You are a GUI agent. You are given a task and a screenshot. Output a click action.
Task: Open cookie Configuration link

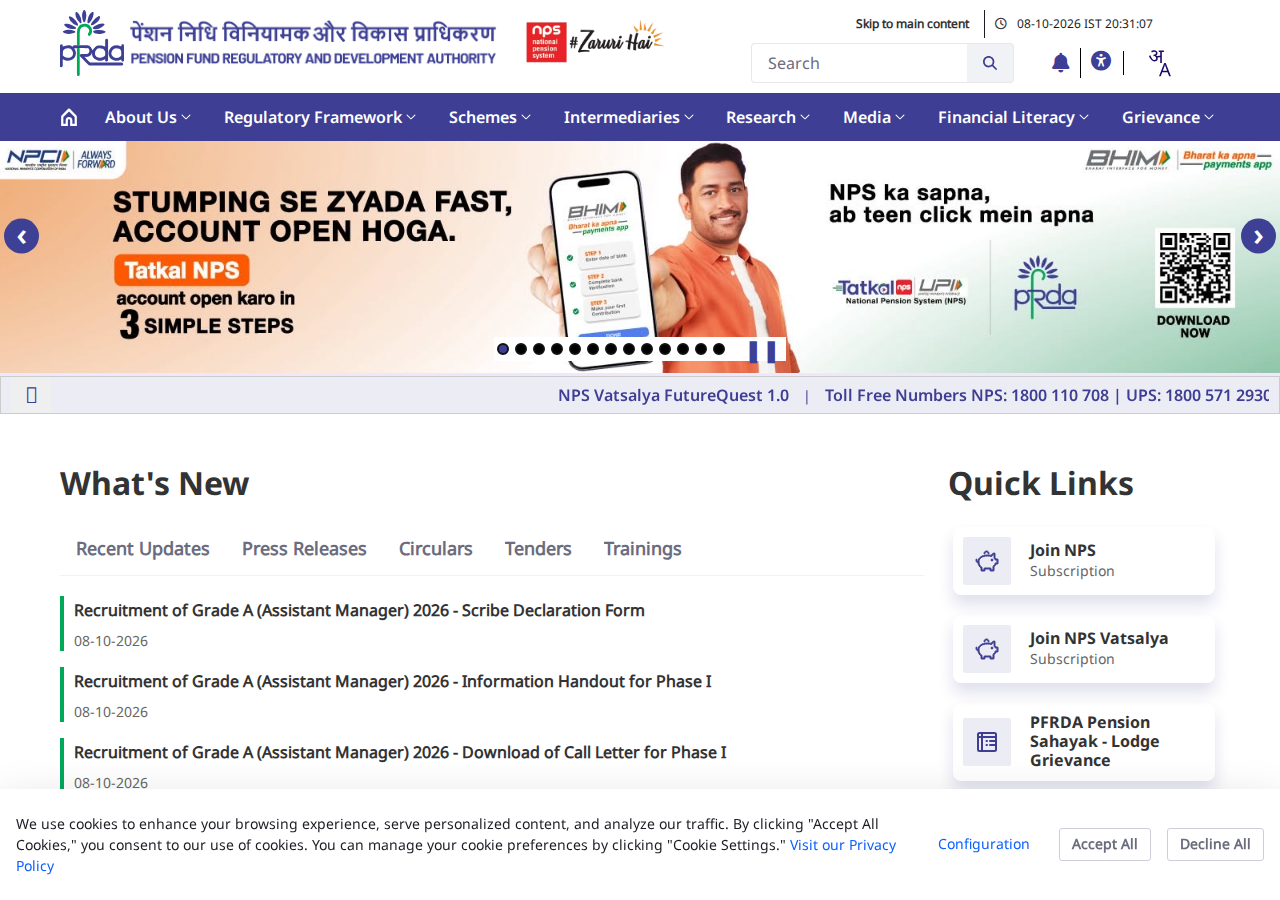pos(984,844)
